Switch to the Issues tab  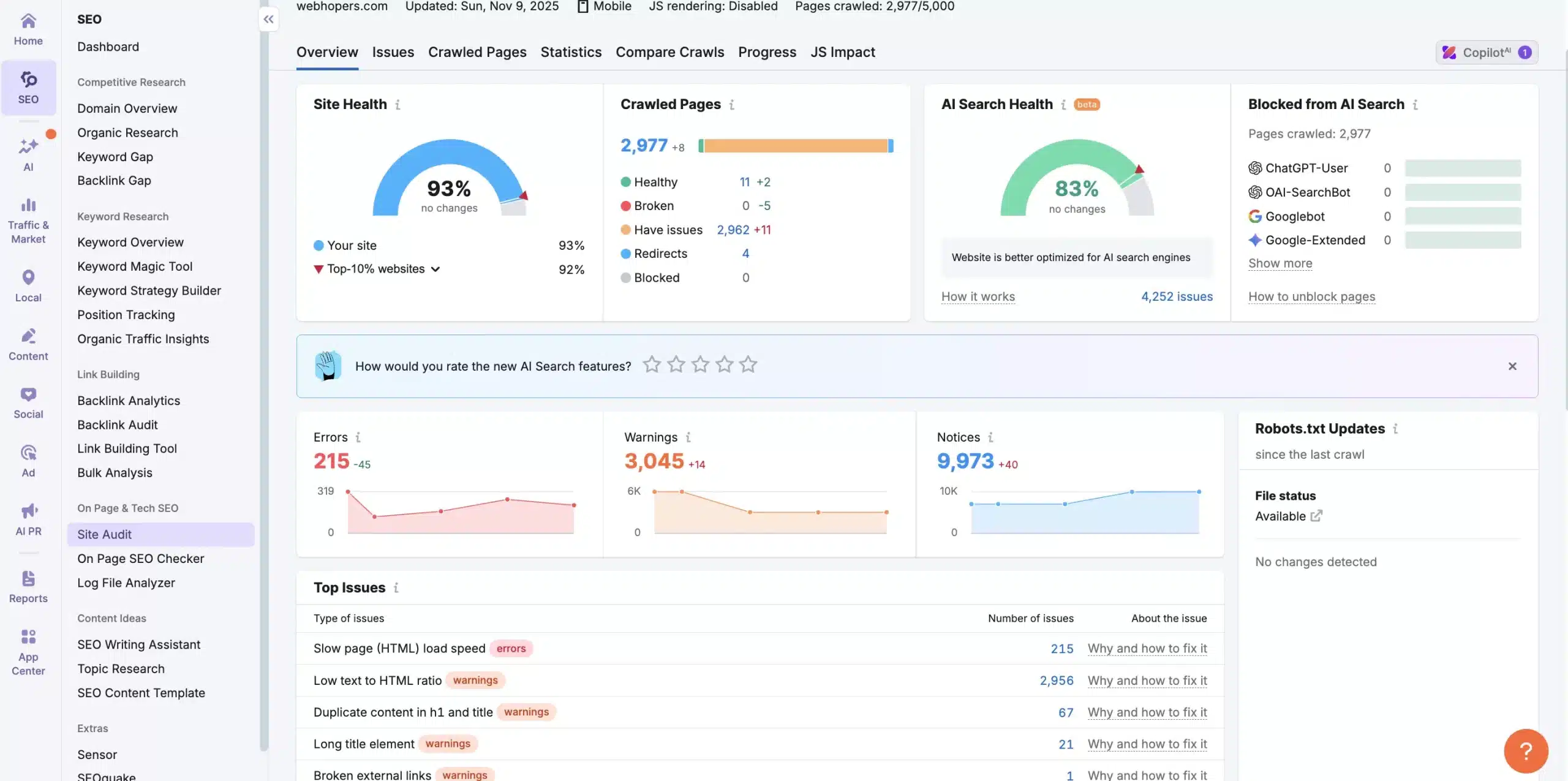coord(393,52)
